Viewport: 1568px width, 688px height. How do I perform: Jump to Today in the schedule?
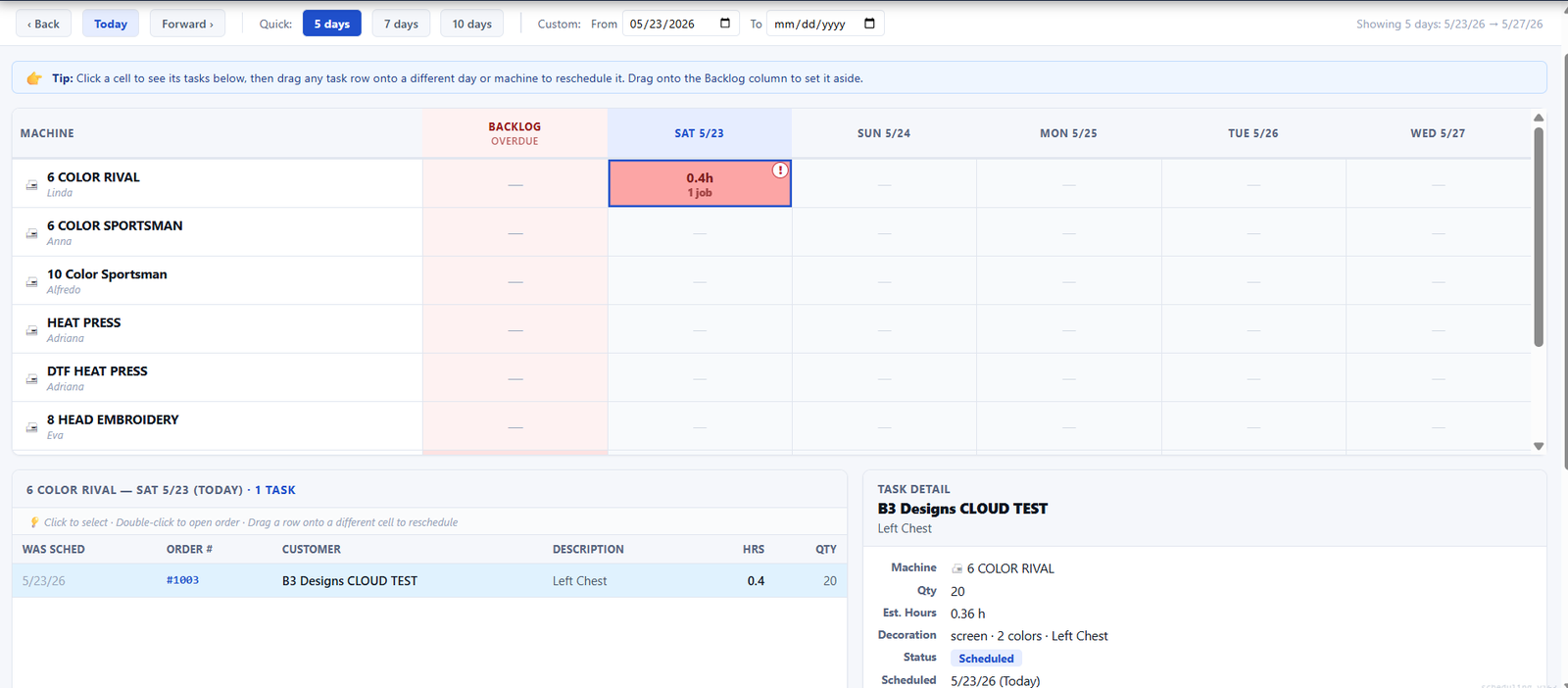point(111,24)
